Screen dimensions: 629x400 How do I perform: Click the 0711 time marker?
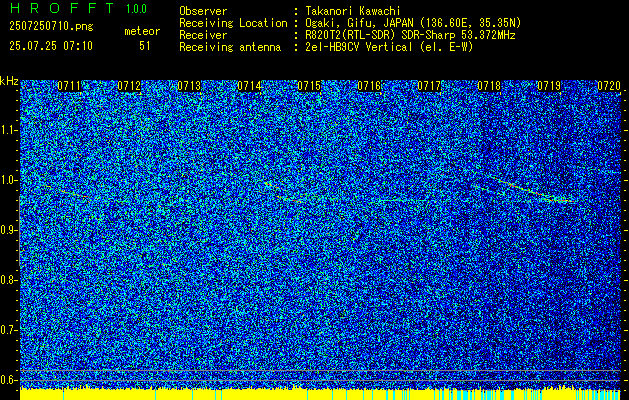click(69, 86)
